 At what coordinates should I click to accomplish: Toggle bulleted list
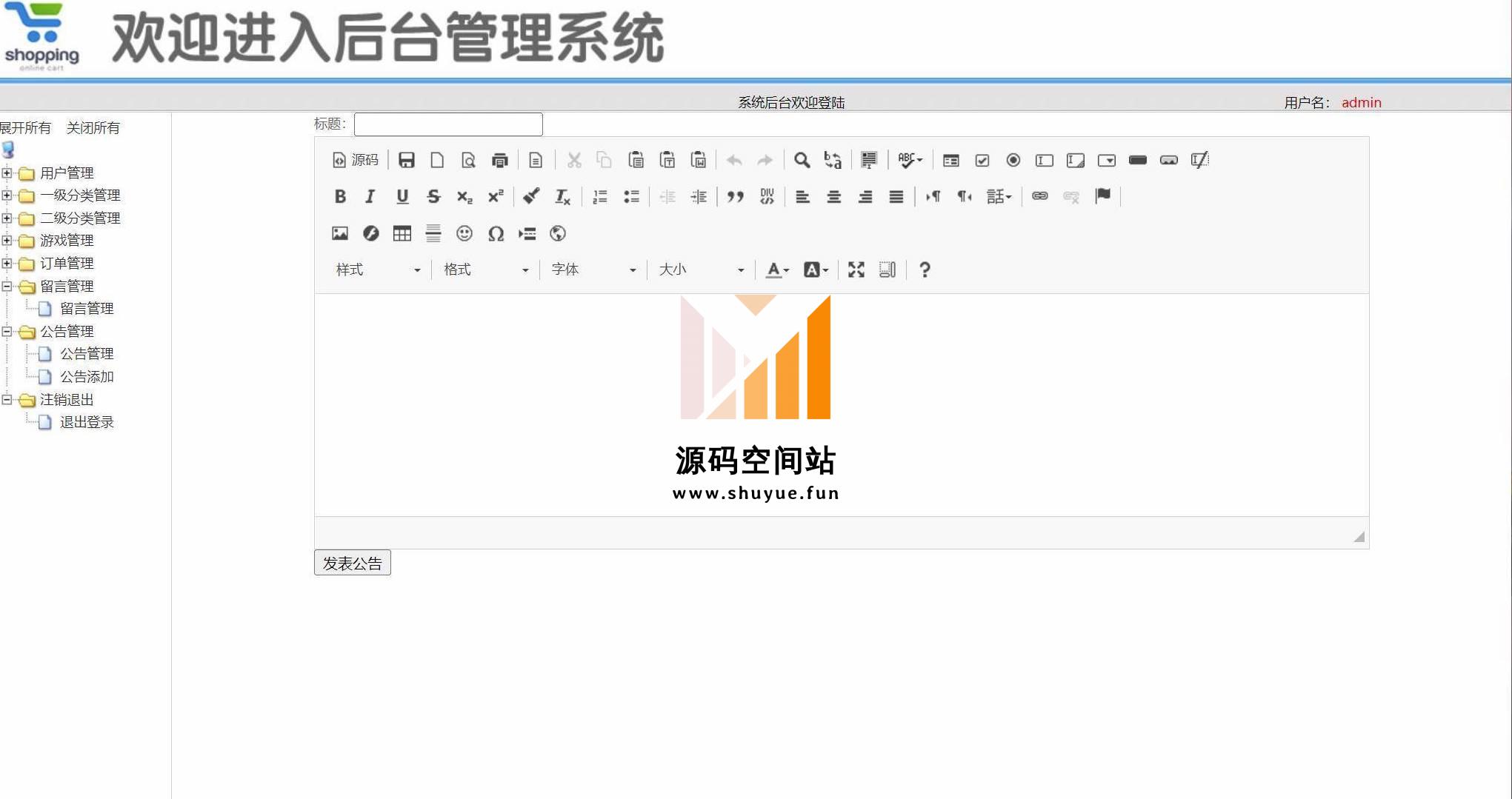click(631, 196)
